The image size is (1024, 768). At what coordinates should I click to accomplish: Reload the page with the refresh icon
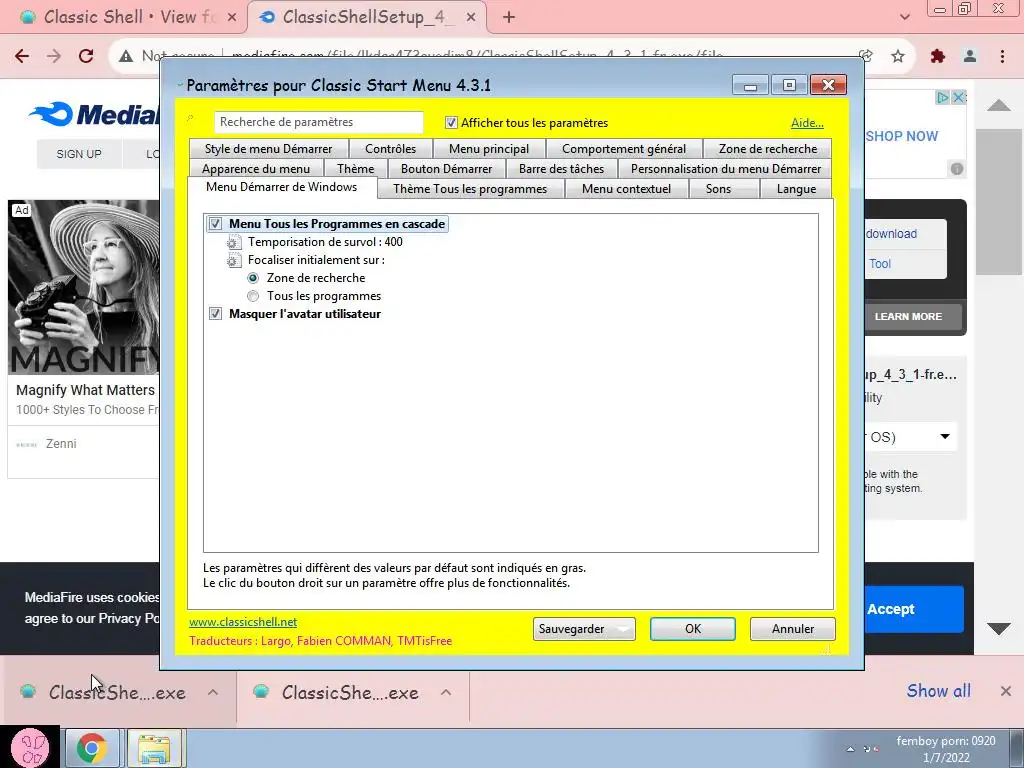(x=86, y=56)
